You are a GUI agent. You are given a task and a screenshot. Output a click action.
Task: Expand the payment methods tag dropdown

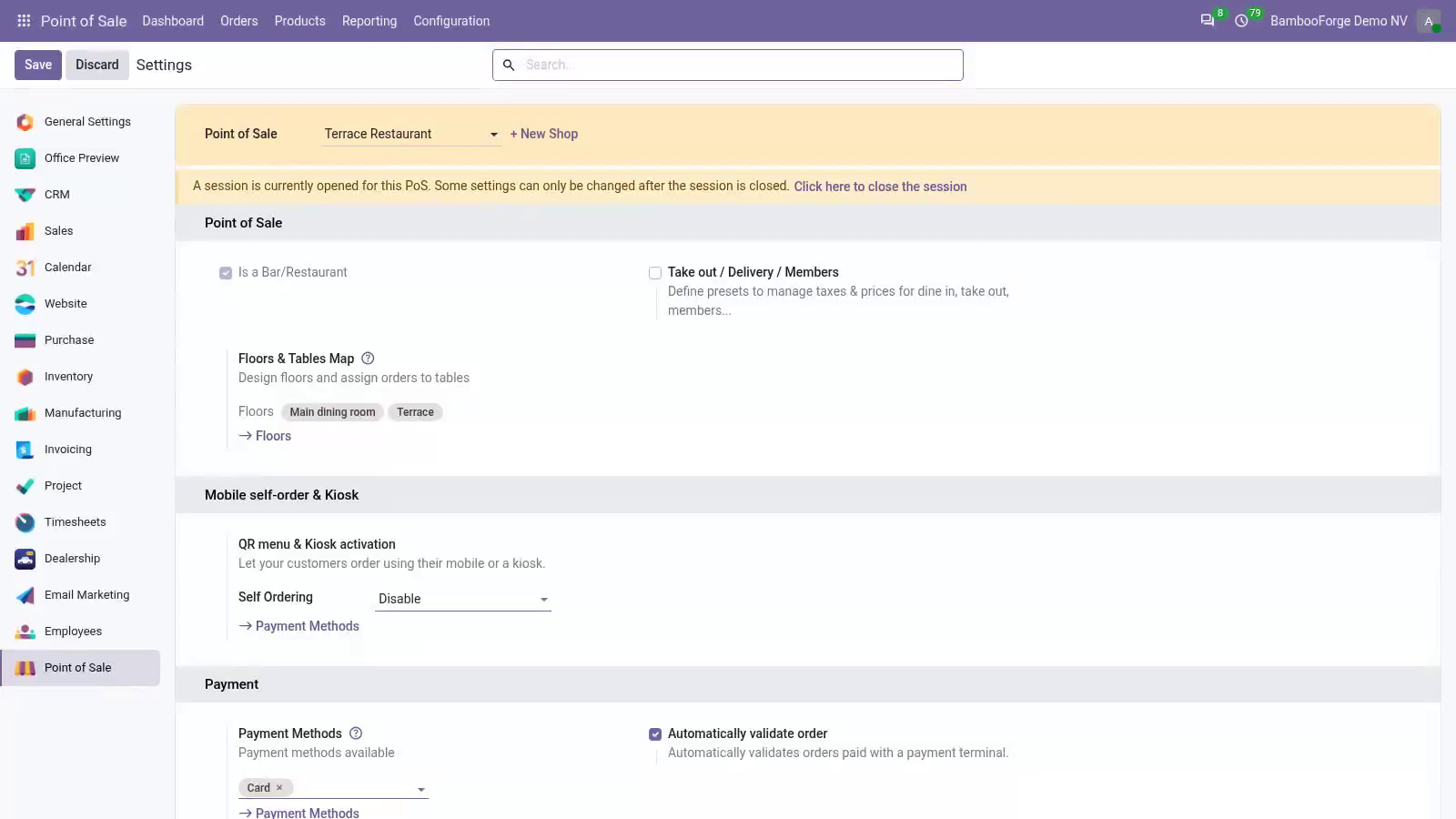click(421, 789)
